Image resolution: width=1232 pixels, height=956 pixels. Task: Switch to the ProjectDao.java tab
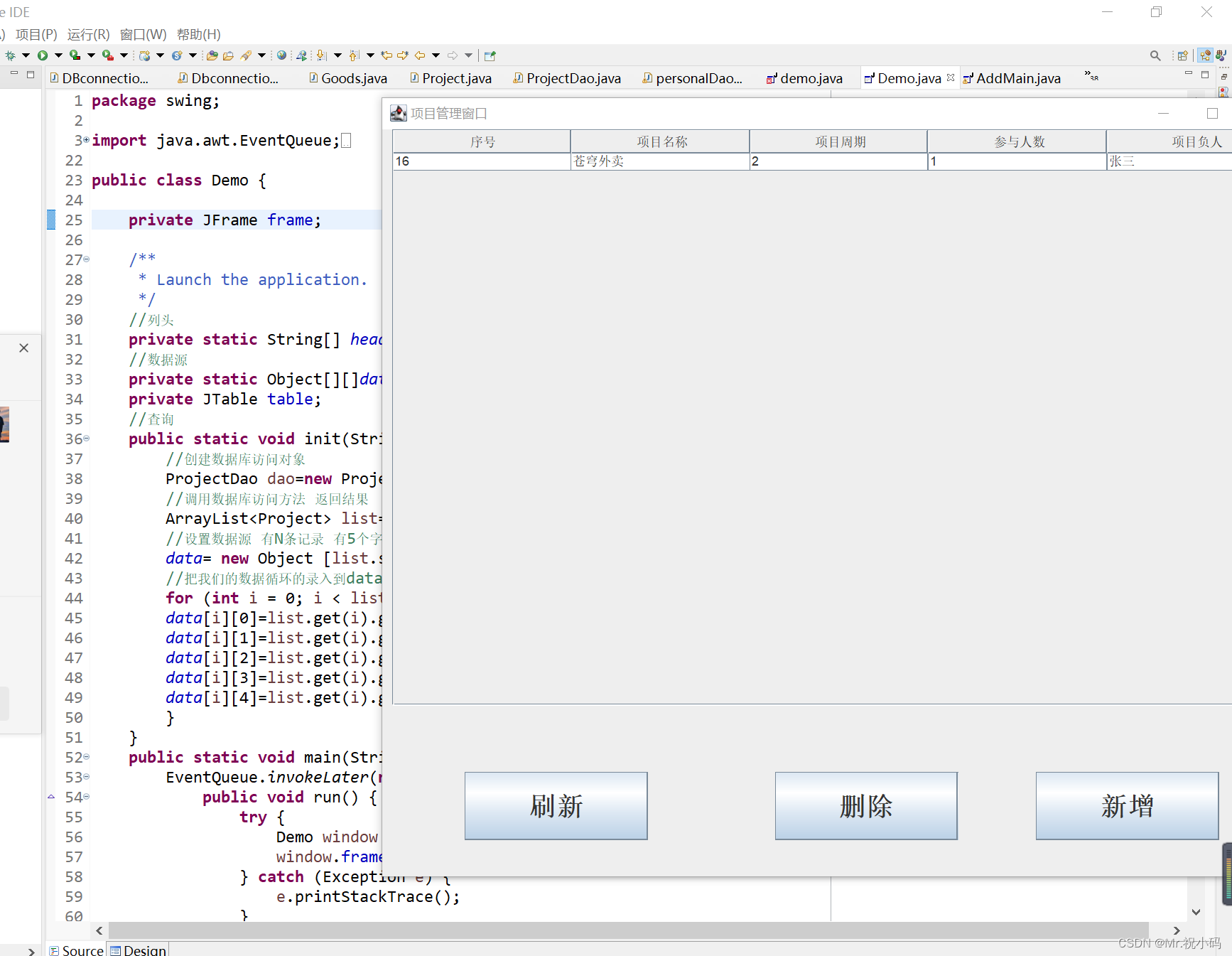click(x=567, y=78)
